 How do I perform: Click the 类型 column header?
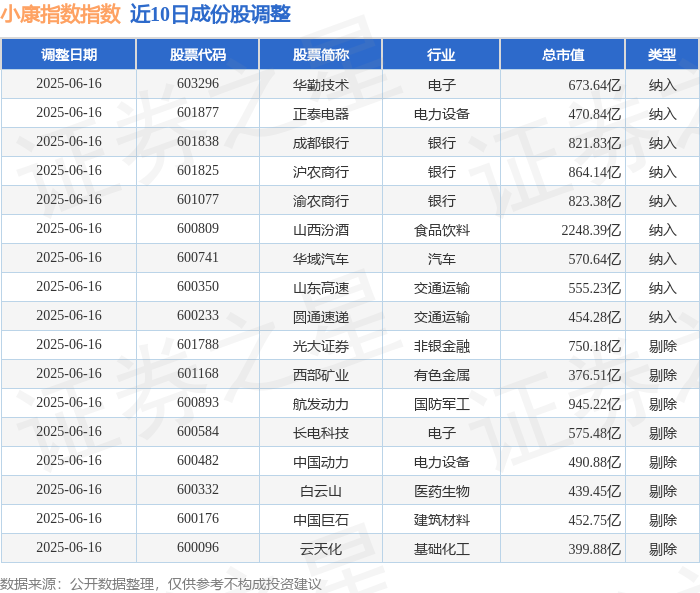point(662,54)
